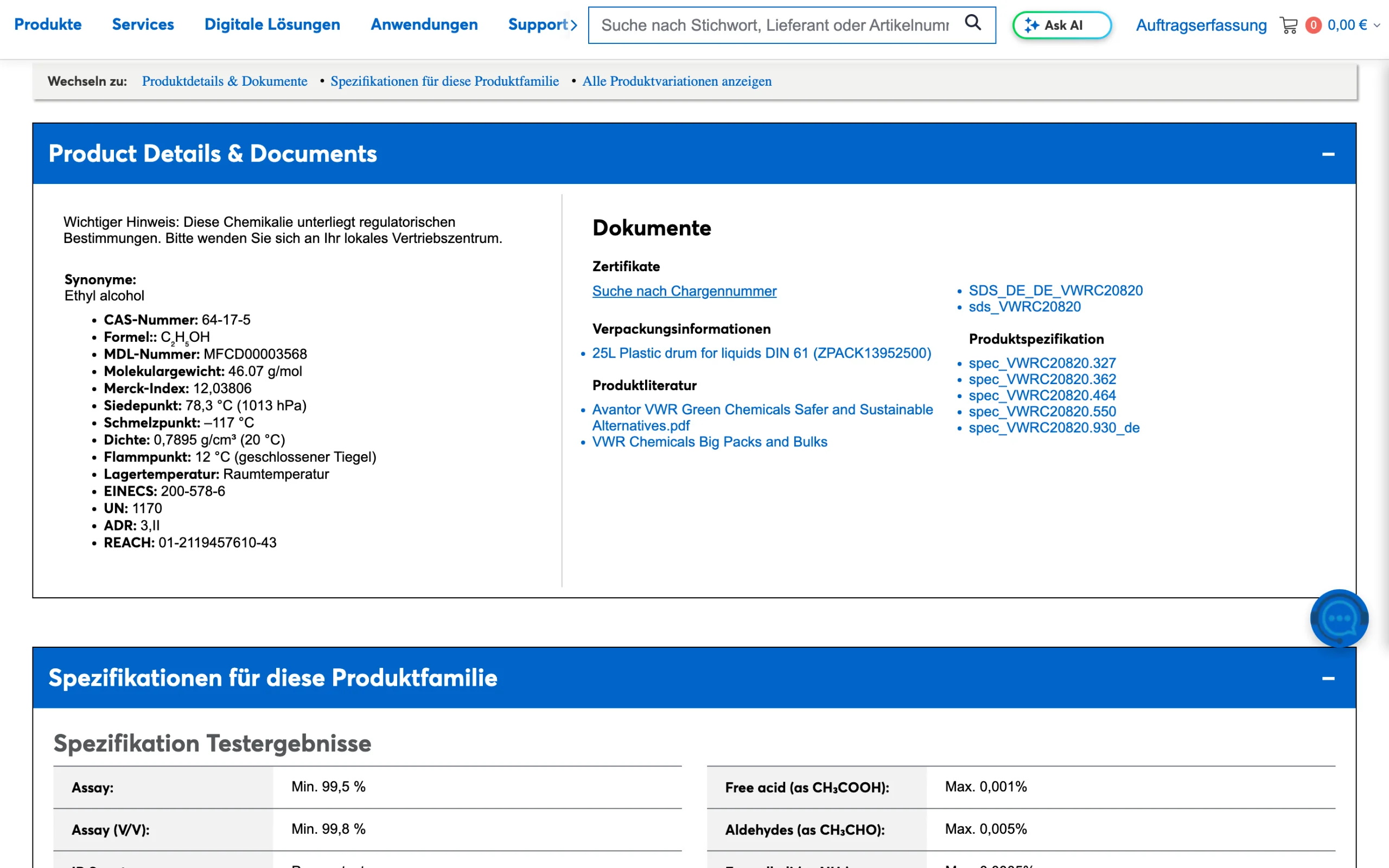
Task: Click into the keyword search field
Action: tap(775, 25)
